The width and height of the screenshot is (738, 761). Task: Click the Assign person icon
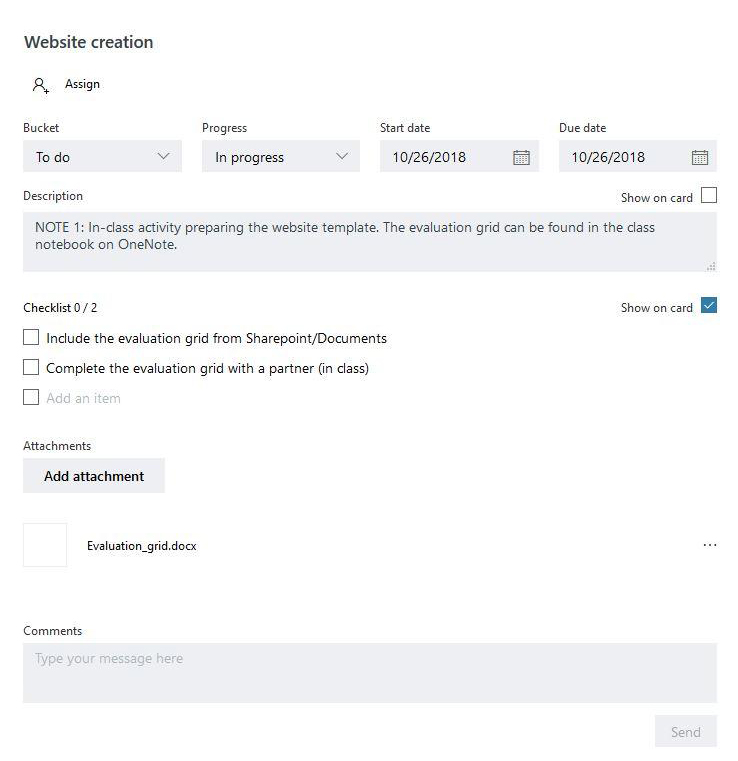pyautogui.click(x=41, y=85)
